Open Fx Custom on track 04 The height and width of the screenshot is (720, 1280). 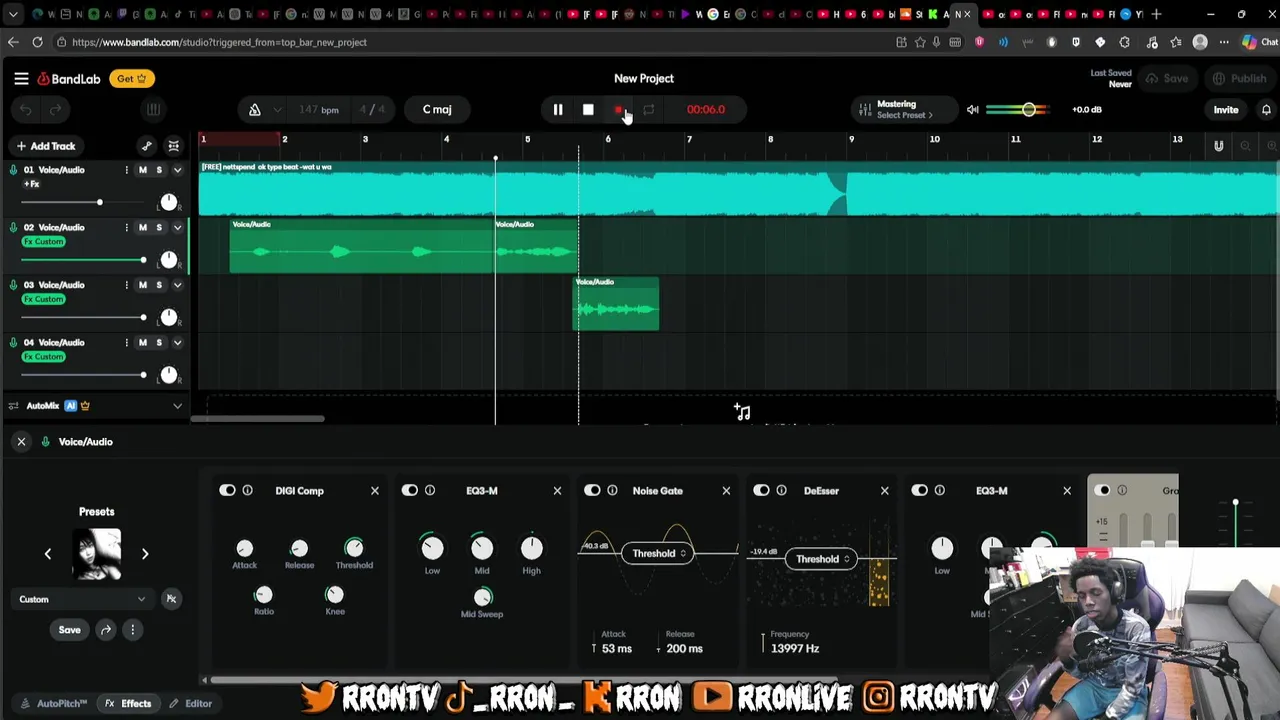click(x=43, y=357)
